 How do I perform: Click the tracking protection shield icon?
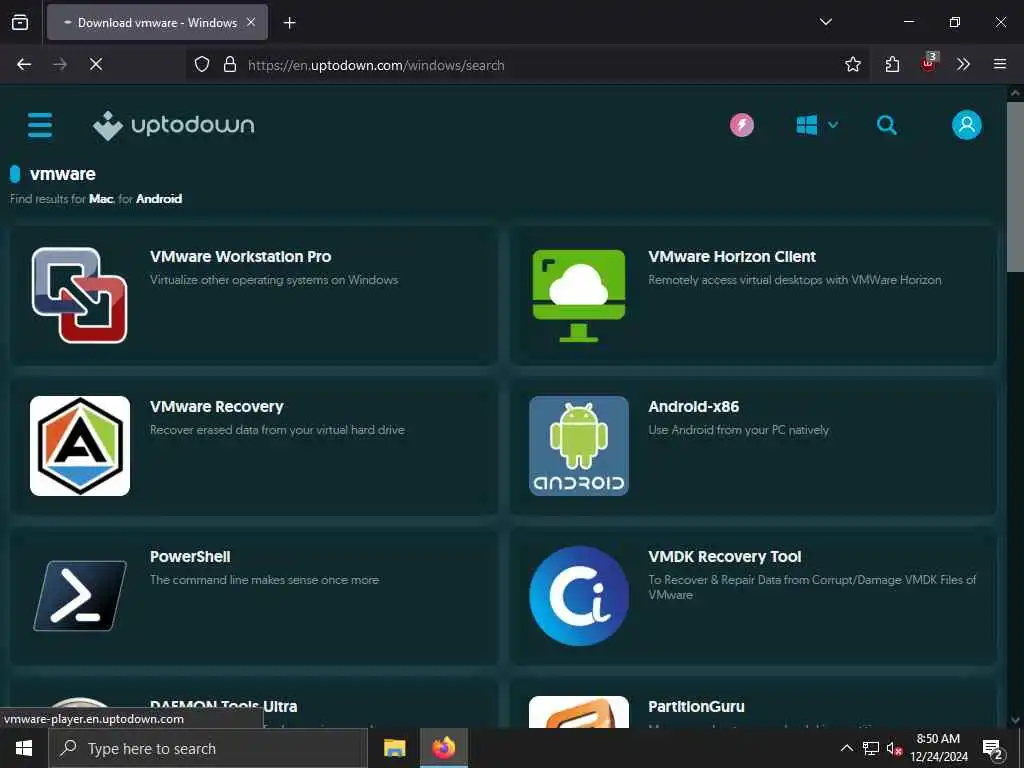[x=202, y=64]
